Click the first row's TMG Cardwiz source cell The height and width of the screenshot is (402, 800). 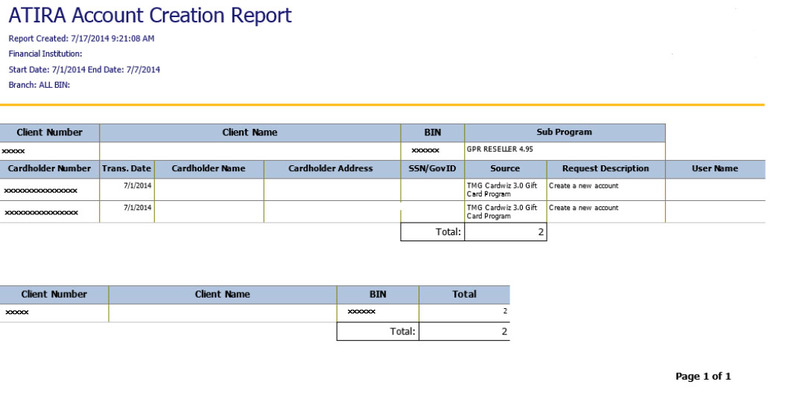pos(503,189)
